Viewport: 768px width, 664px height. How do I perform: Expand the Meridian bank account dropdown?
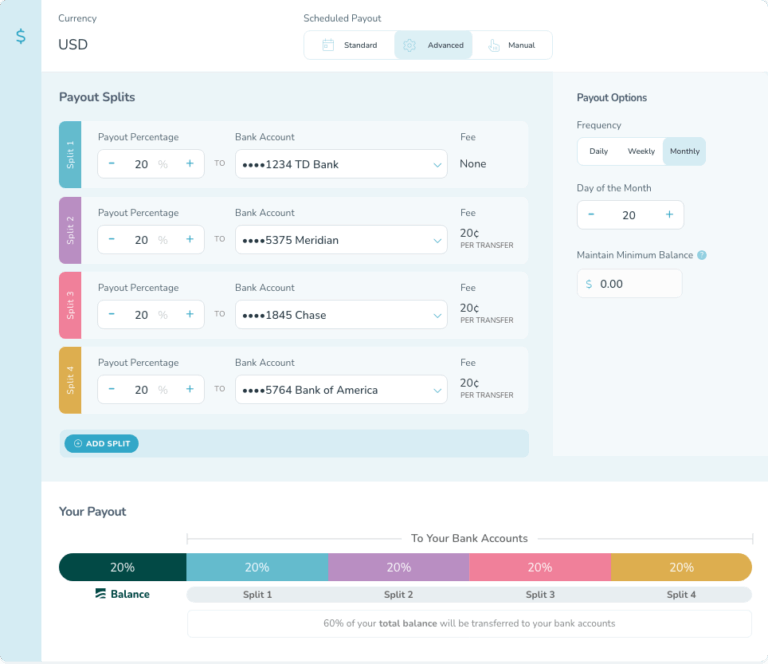pos(341,240)
